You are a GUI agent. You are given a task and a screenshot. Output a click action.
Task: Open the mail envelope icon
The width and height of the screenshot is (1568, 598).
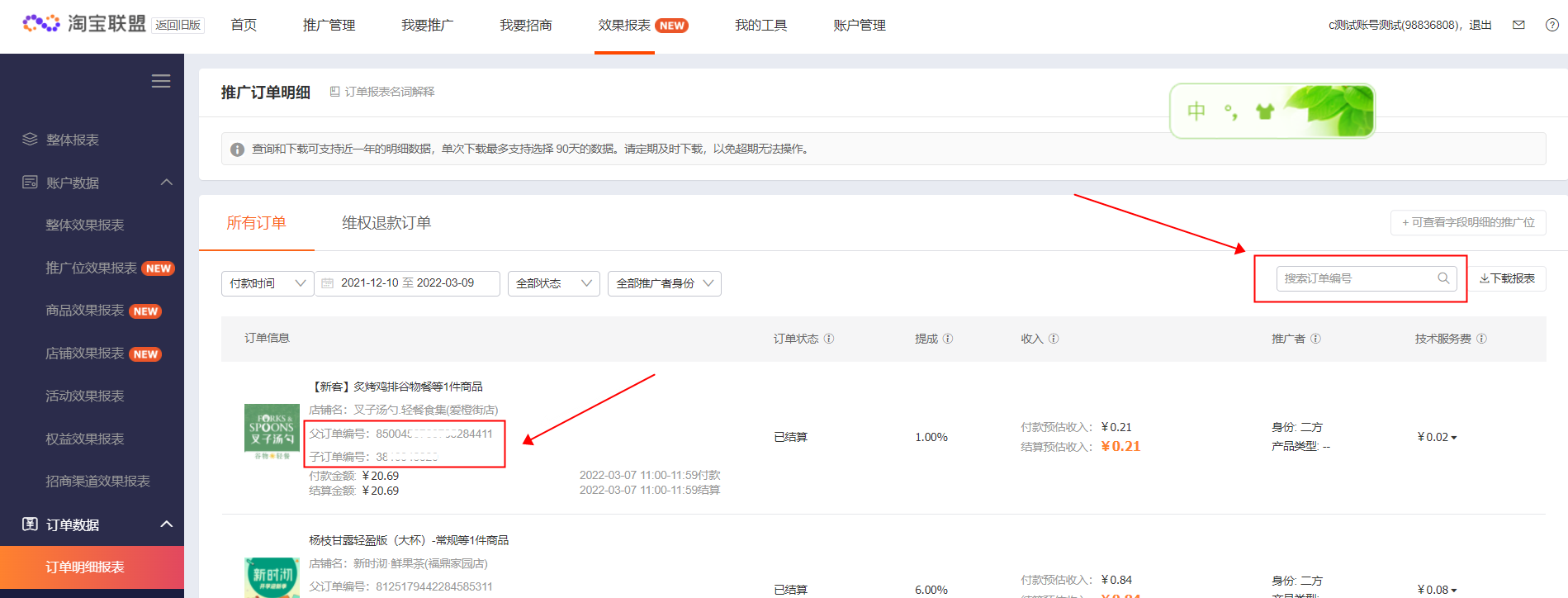coord(1518,25)
